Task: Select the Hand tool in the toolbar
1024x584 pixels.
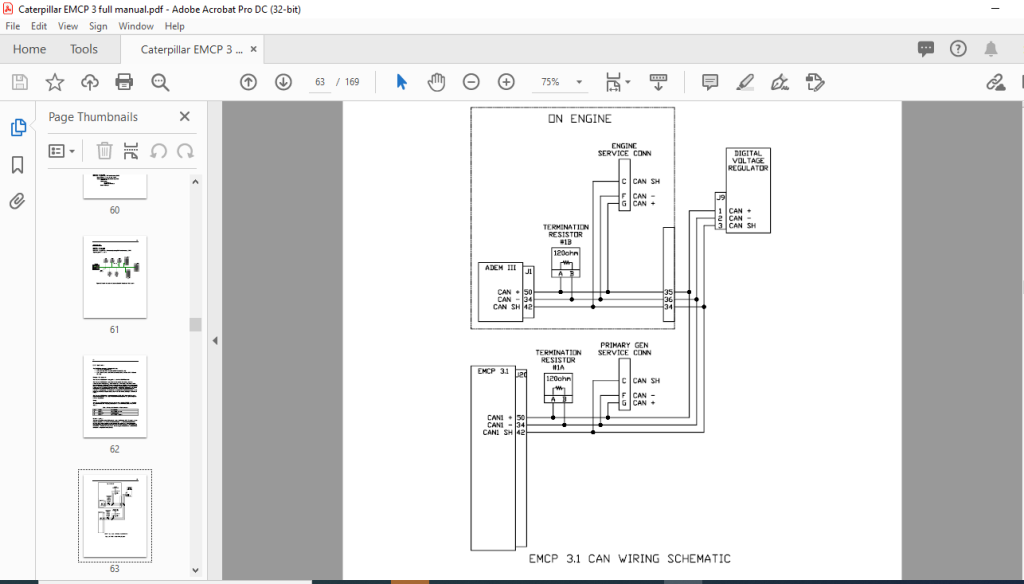Action: click(x=436, y=82)
